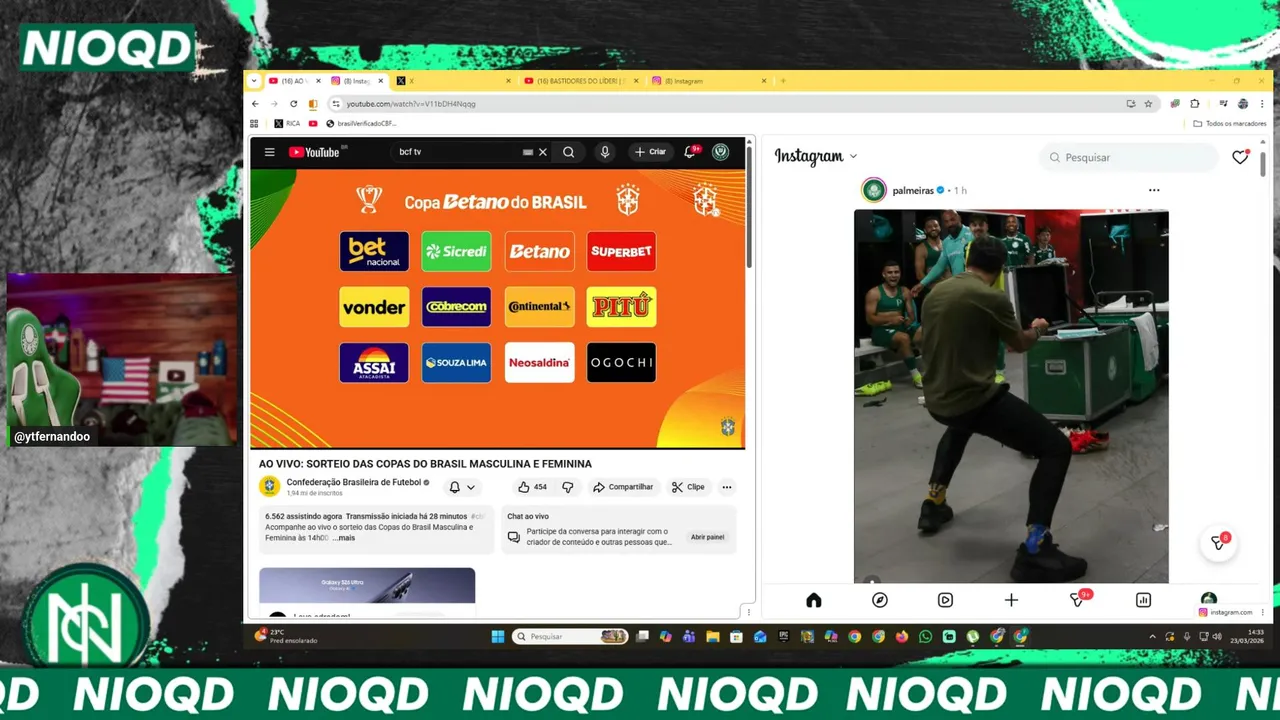Click the Clipe button

[688, 487]
